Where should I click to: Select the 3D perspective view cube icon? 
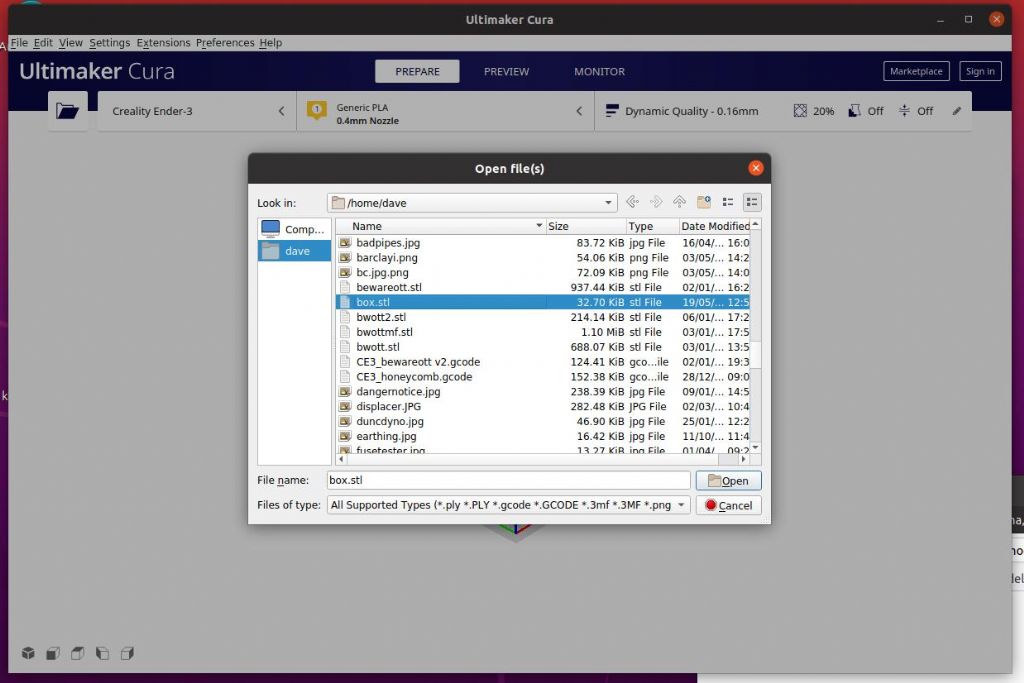click(x=28, y=653)
